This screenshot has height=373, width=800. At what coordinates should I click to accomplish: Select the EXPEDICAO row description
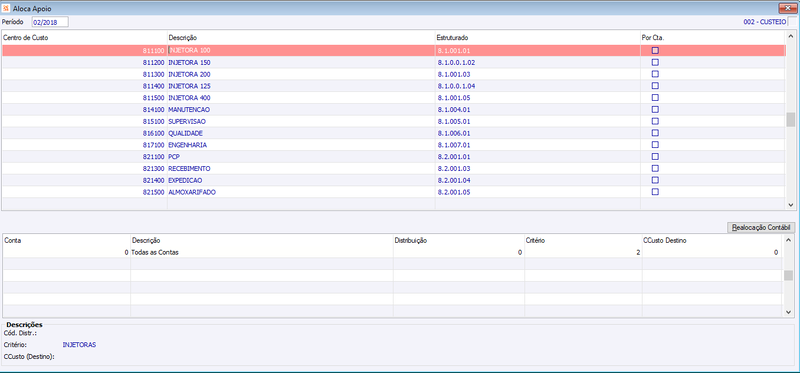click(301, 180)
